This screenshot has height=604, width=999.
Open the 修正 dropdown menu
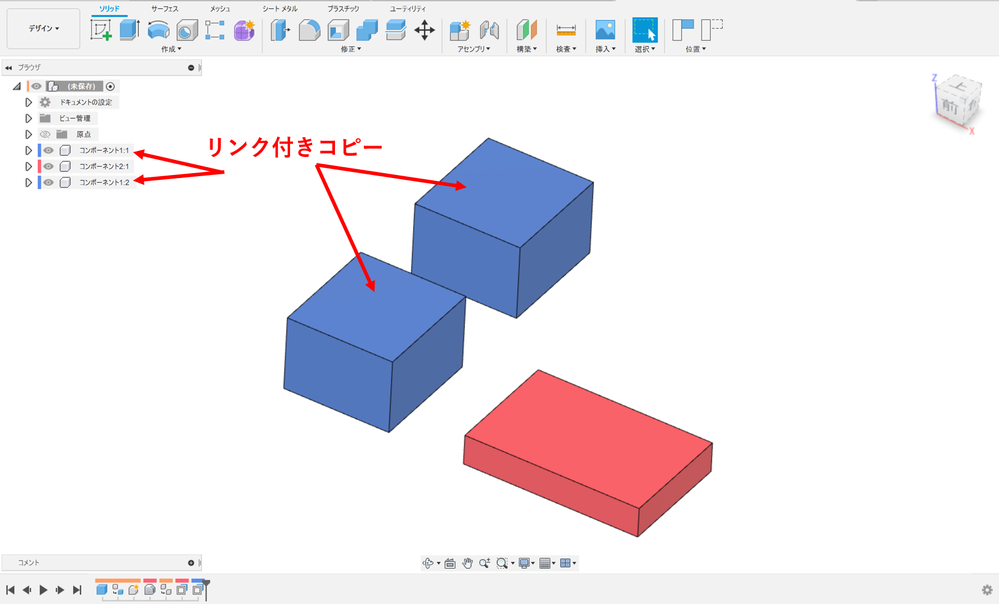(x=350, y=49)
